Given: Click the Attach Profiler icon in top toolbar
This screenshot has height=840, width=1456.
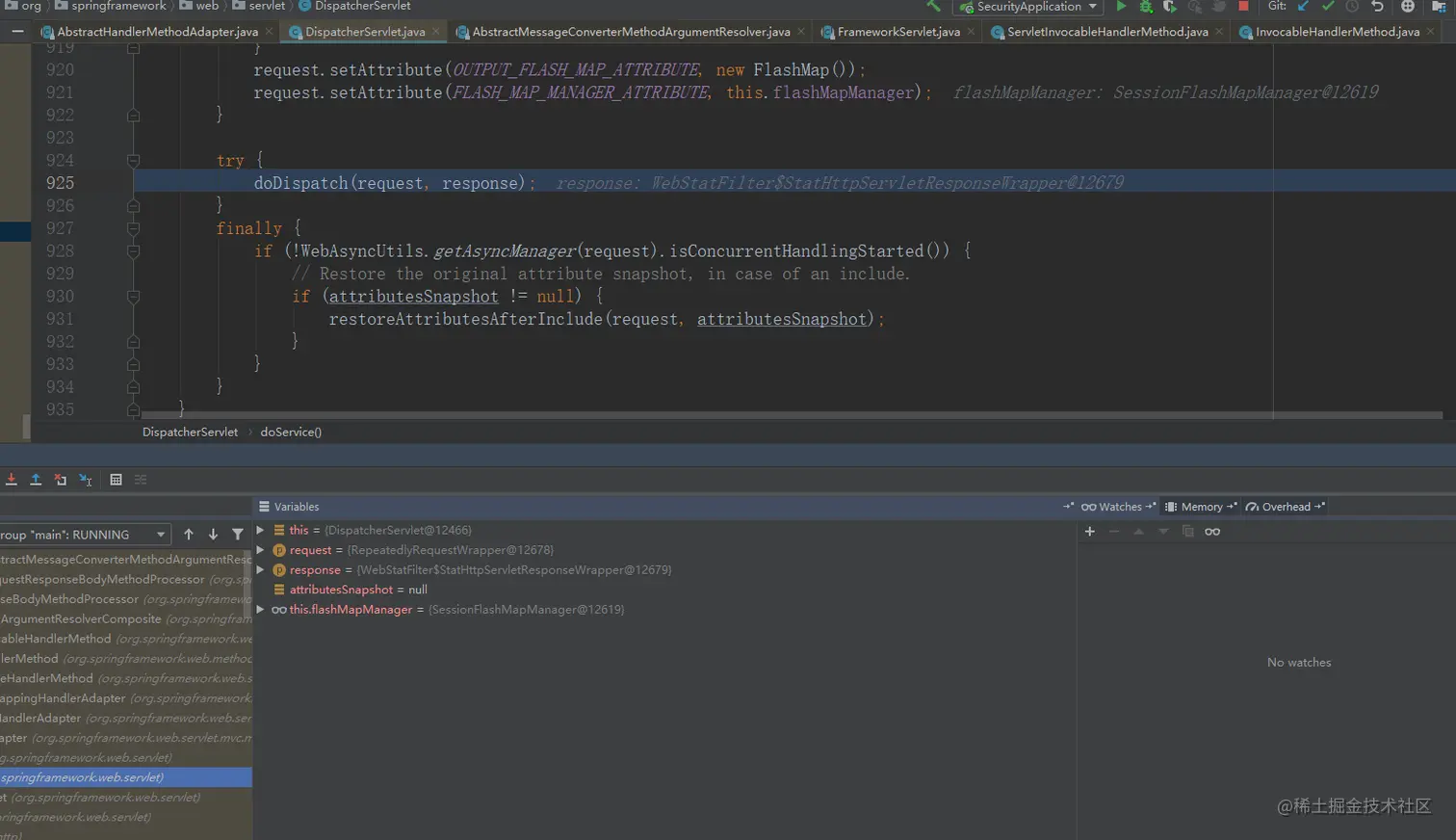Looking at the screenshot, I should [1194, 6].
